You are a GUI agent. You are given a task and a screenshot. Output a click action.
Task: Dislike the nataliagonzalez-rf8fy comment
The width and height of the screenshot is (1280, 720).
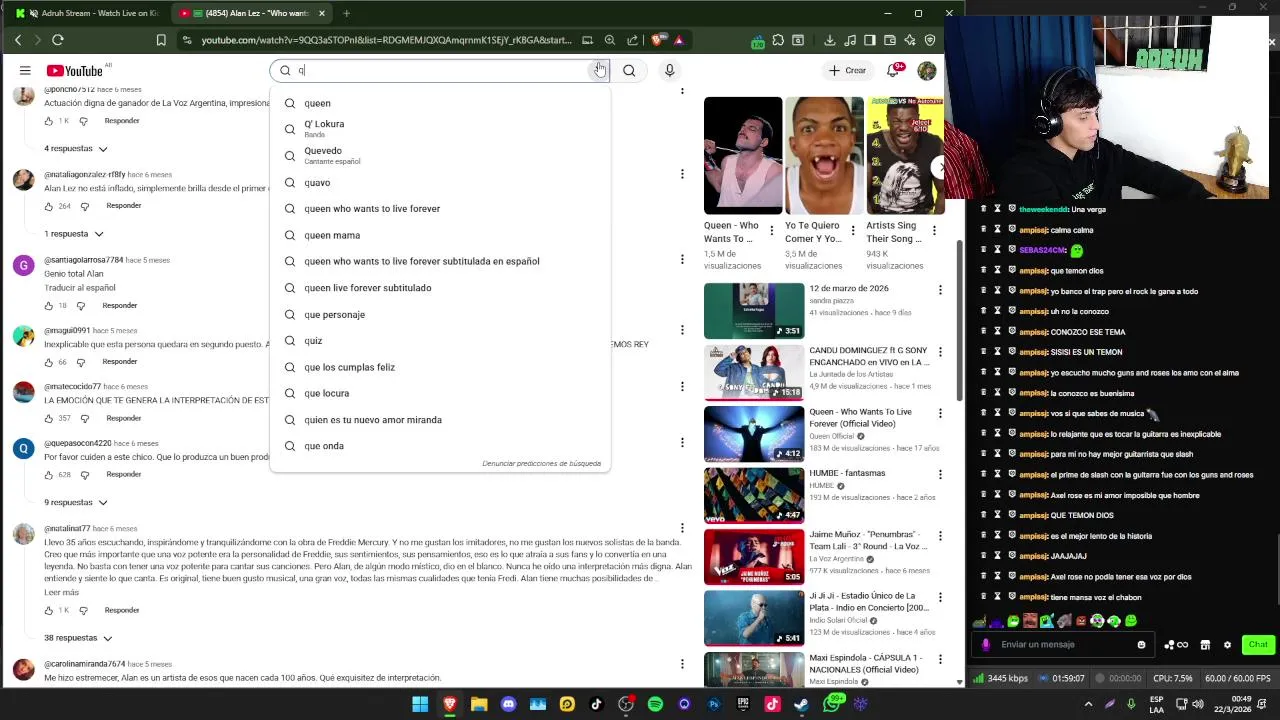(84, 206)
